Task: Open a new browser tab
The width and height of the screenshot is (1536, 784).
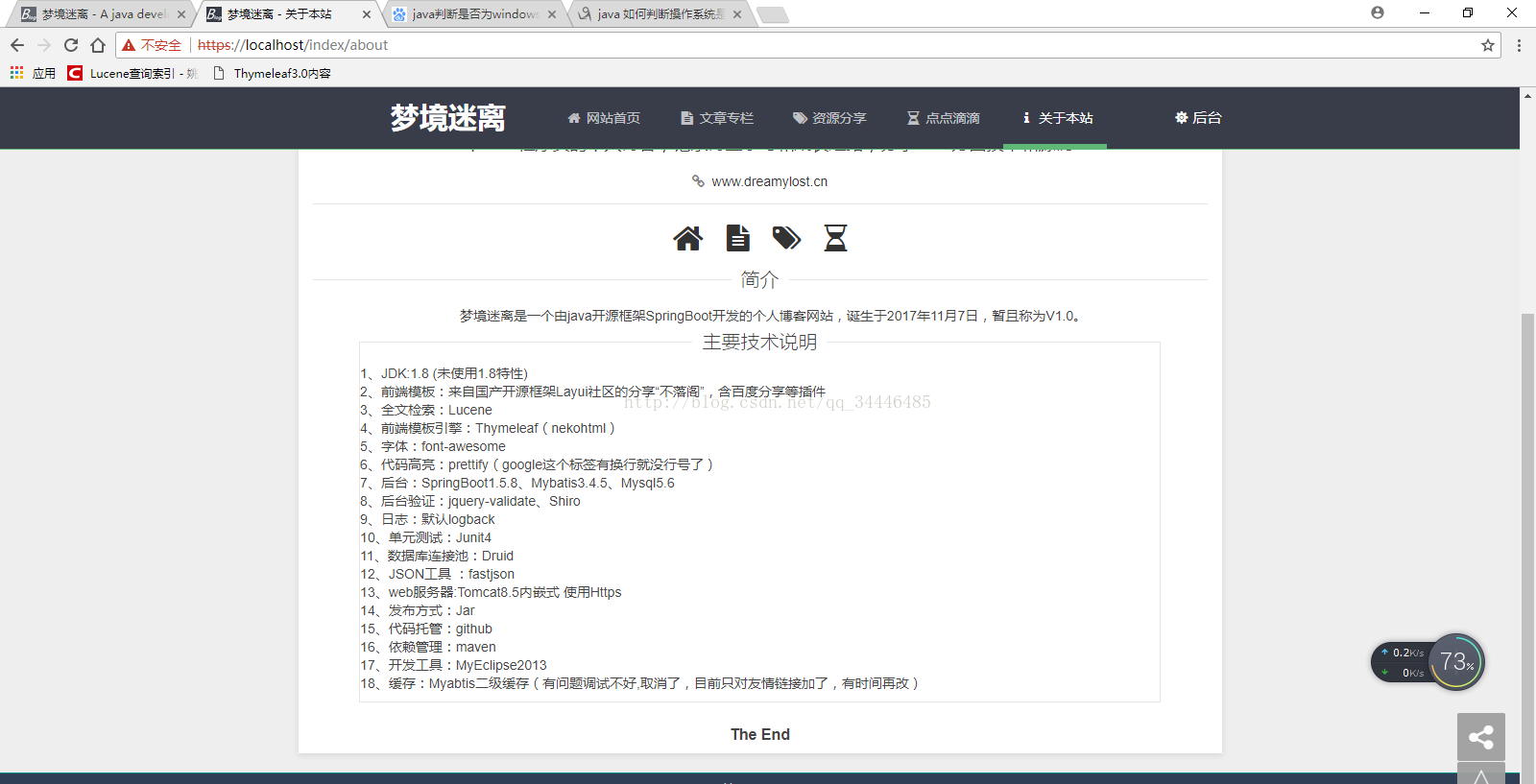Action: coord(772,14)
